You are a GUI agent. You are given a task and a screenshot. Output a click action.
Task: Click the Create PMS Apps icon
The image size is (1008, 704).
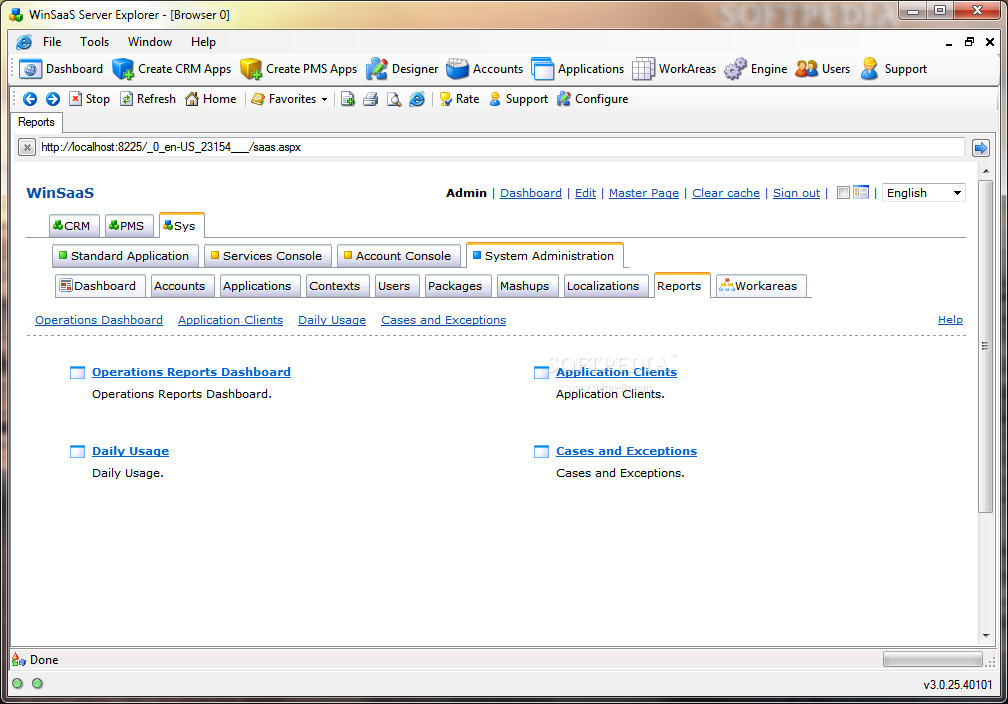[251, 69]
